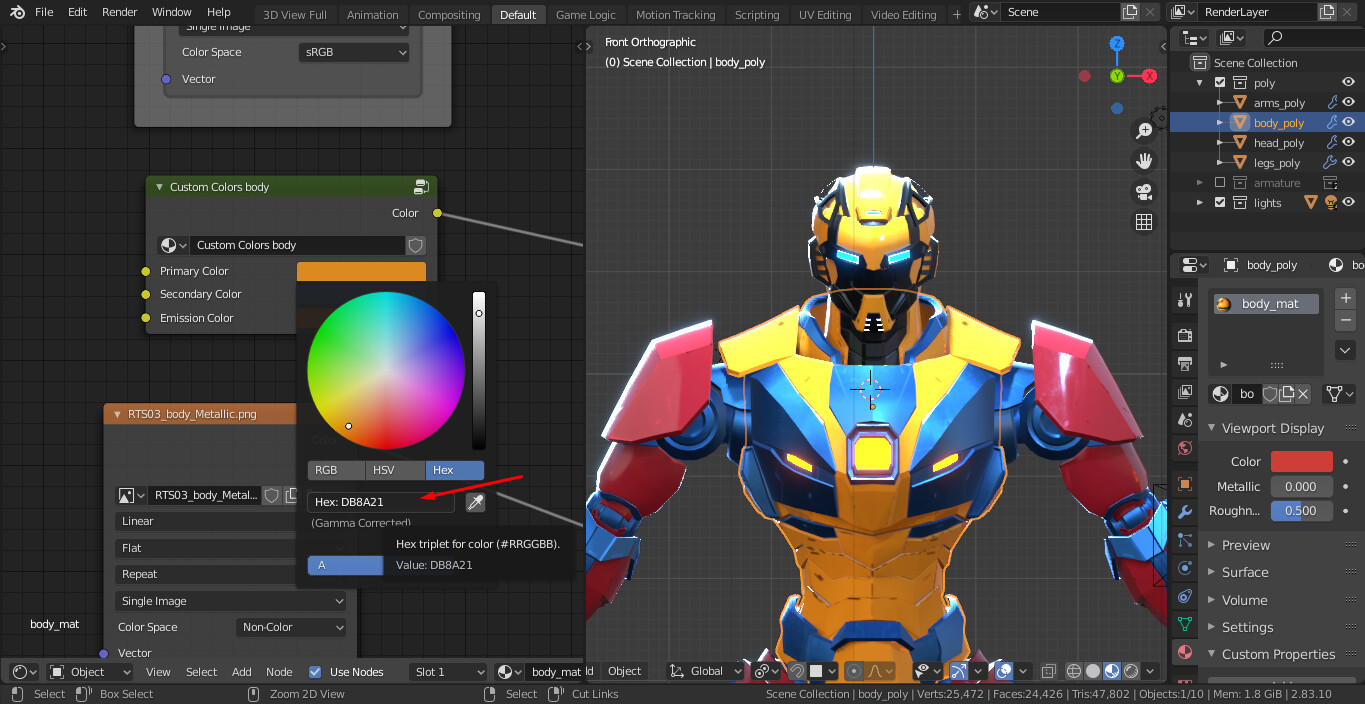
Task: Open the Non-Color color space dropdown
Action: (x=291, y=627)
